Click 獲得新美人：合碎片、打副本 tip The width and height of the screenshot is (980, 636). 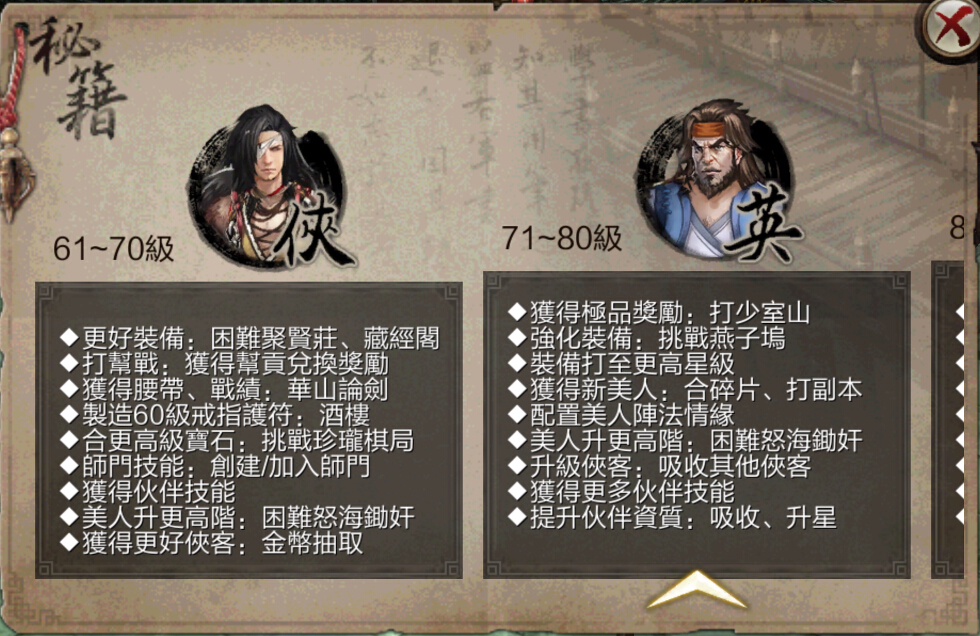685,389
